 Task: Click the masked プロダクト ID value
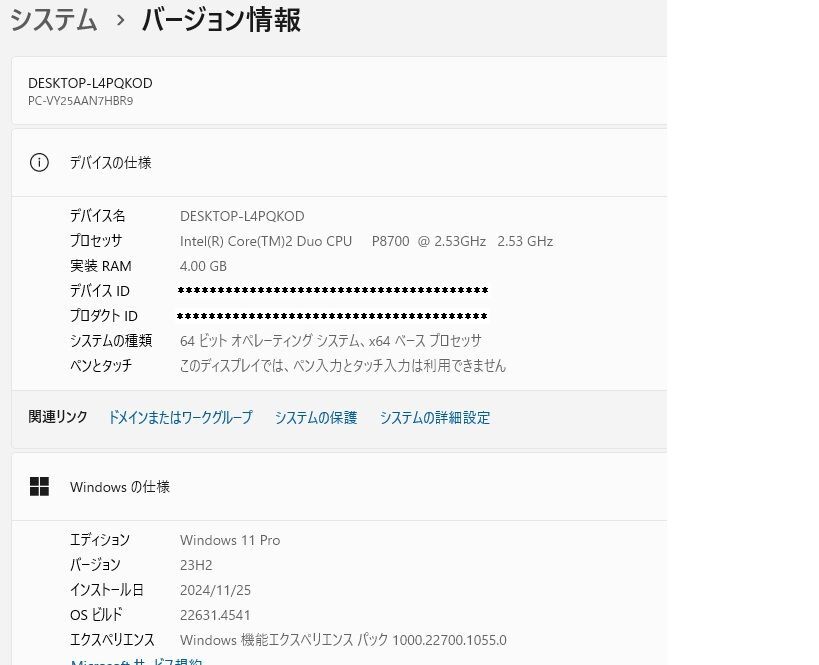(332, 316)
